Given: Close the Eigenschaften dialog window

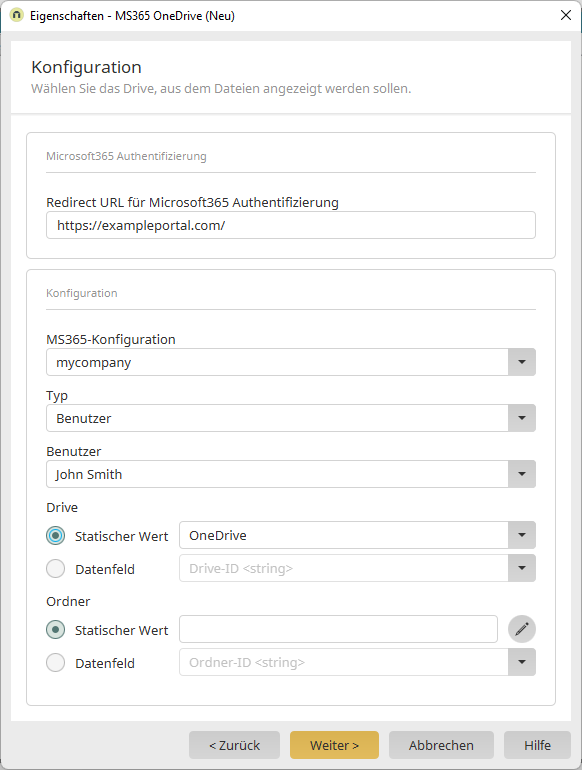Looking at the screenshot, I should pos(566,15).
